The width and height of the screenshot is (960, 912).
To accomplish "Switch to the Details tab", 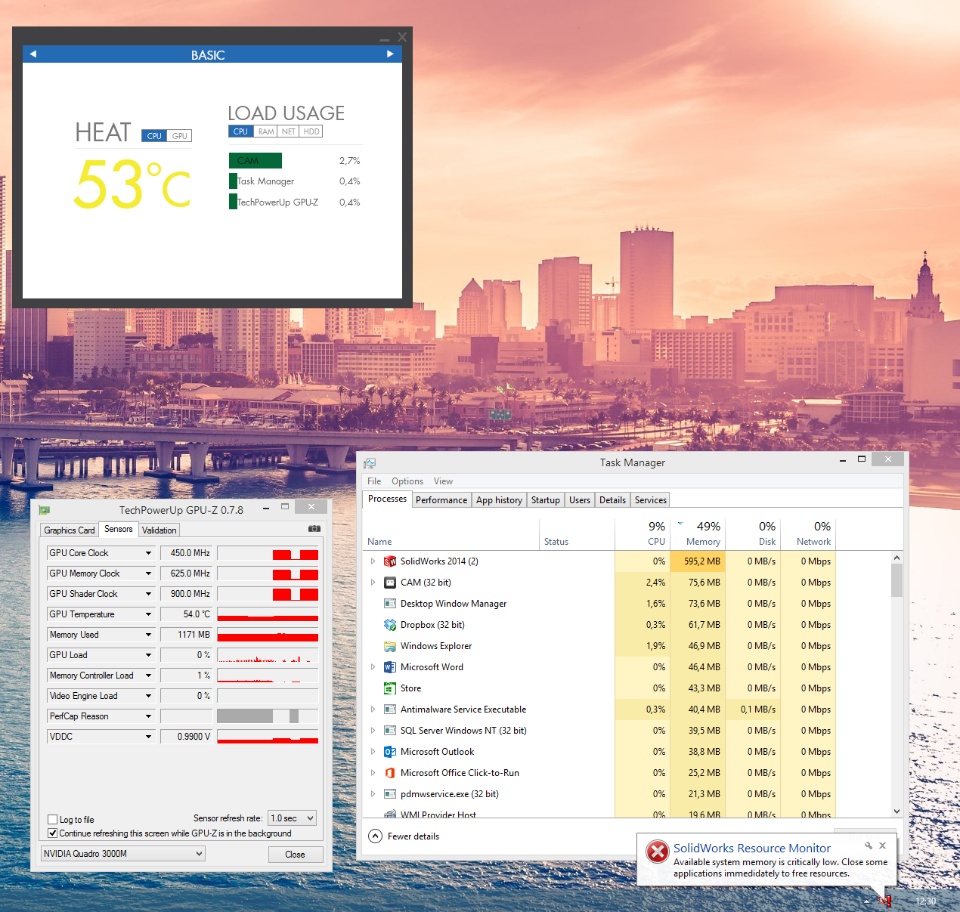I will point(612,500).
